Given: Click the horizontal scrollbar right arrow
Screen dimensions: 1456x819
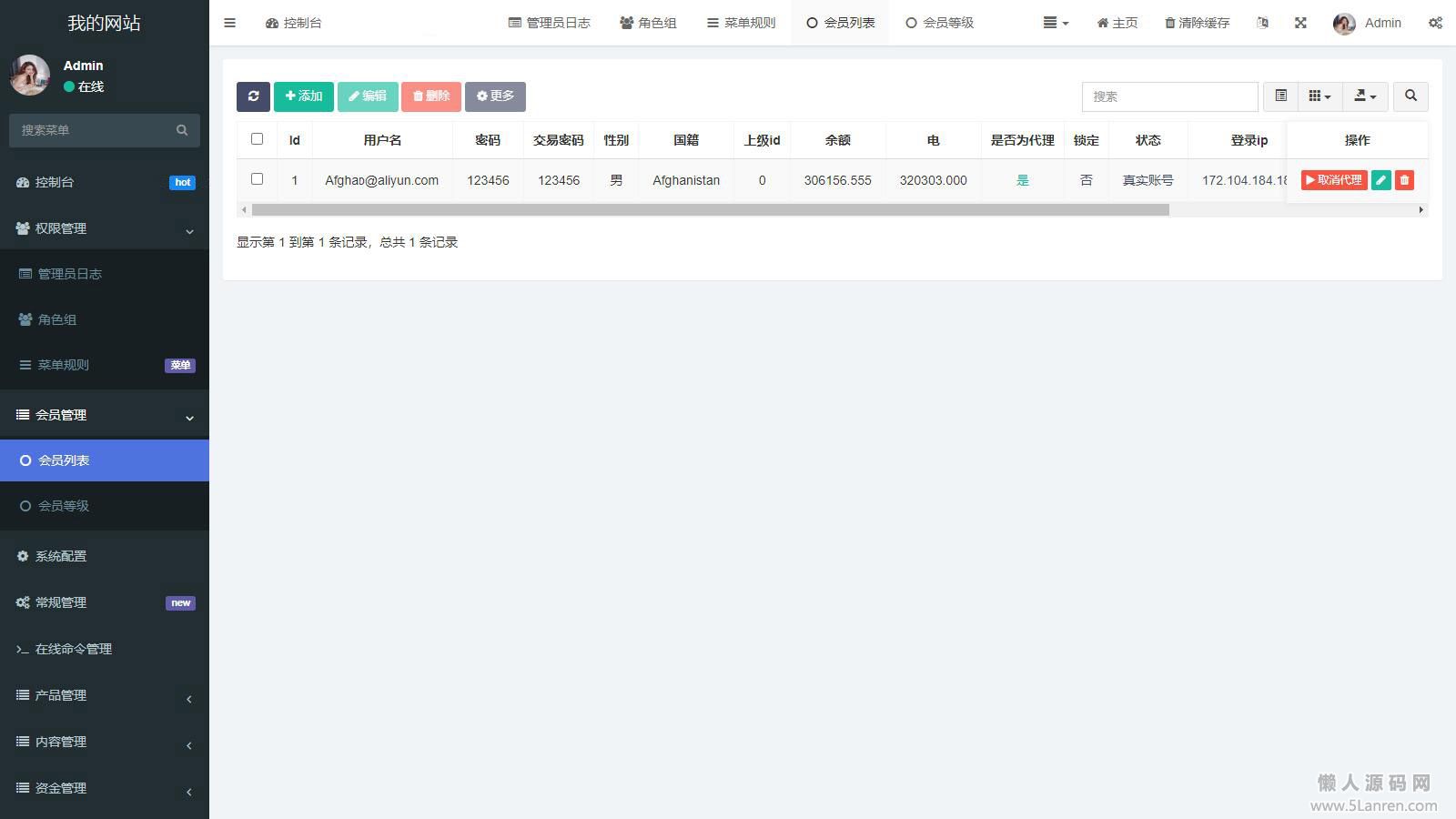Looking at the screenshot, I should pyautogui.click(x=1421, y=210).
